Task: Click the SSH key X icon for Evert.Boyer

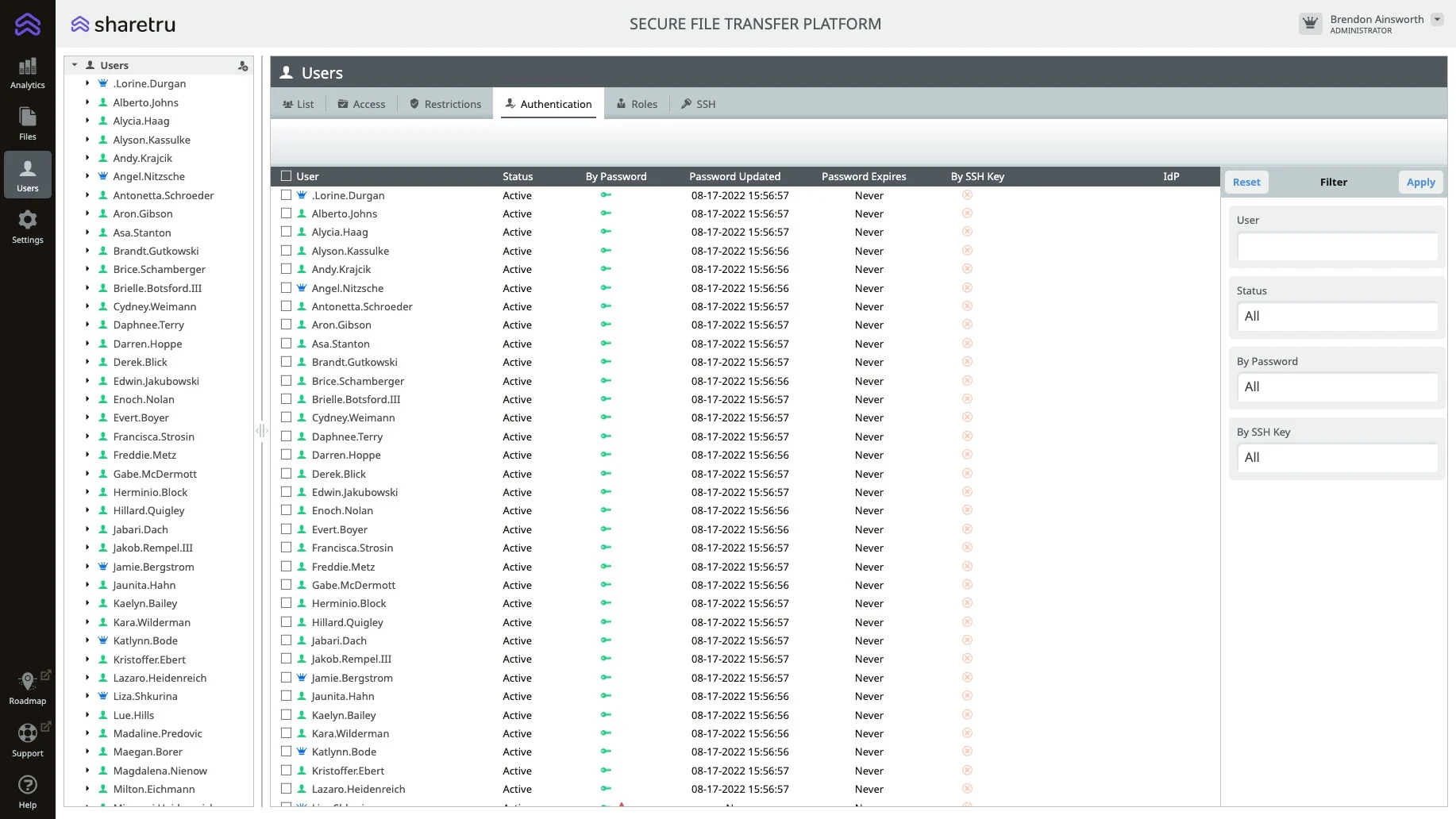Action: click(967, 529)
